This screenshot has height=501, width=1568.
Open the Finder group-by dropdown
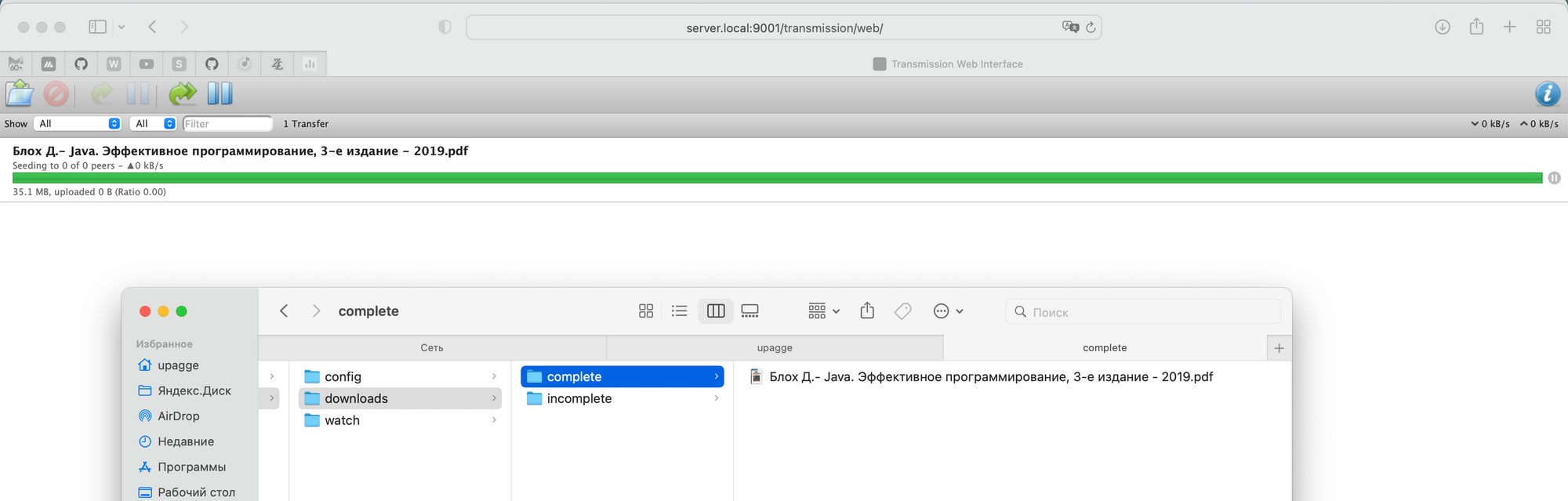pyautogui.click(x=823, y=311)
